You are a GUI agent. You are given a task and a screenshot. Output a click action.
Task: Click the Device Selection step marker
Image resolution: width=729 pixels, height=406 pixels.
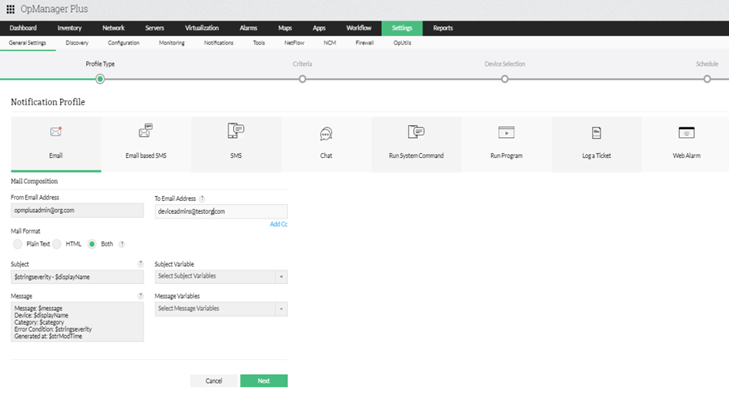(504, 79)
